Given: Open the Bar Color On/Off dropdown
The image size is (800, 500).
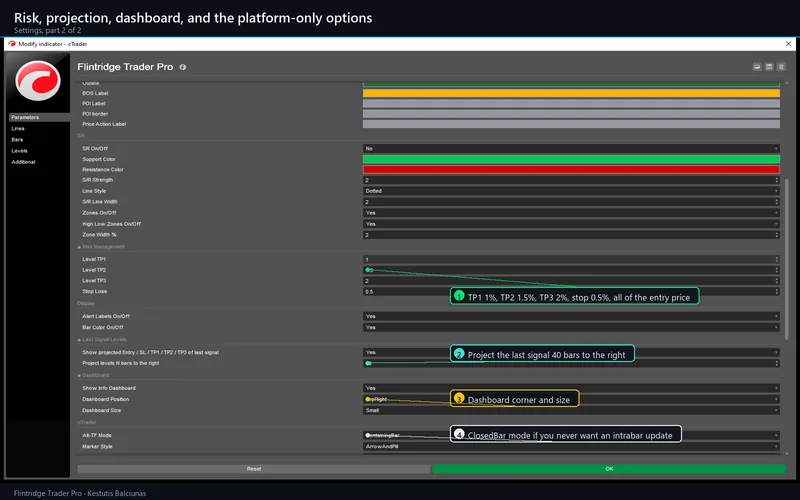Looking at the screenshot, I should (571, 328).
